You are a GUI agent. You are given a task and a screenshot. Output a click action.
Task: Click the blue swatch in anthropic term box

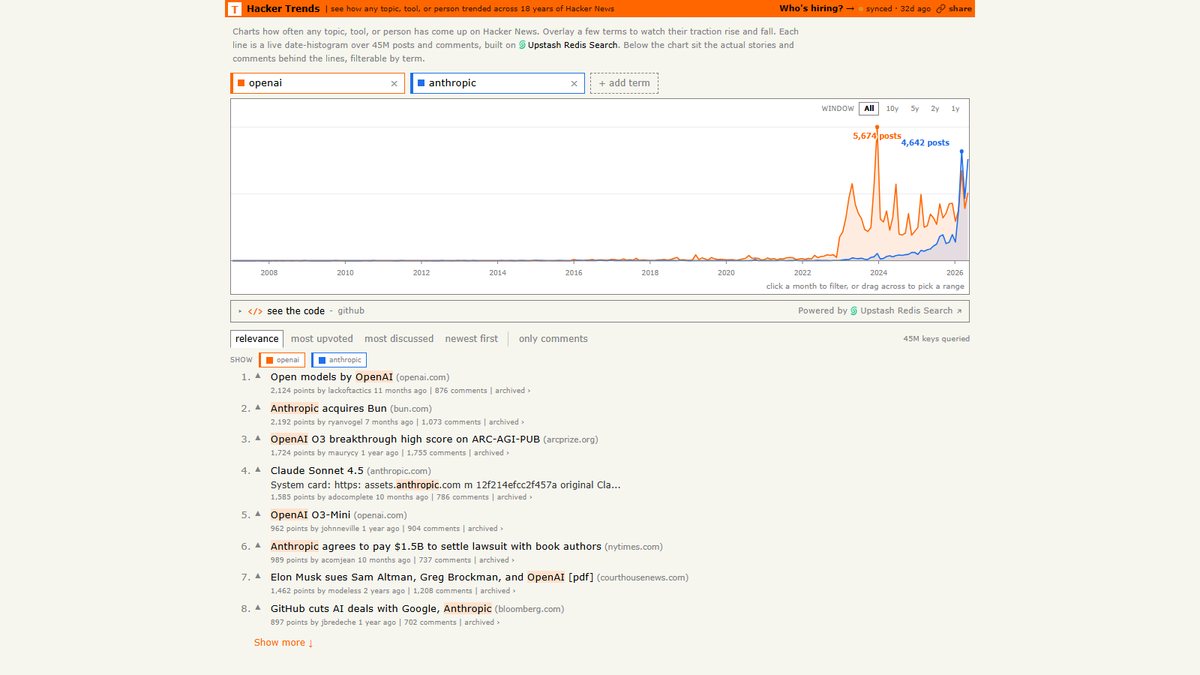point(420,83)
